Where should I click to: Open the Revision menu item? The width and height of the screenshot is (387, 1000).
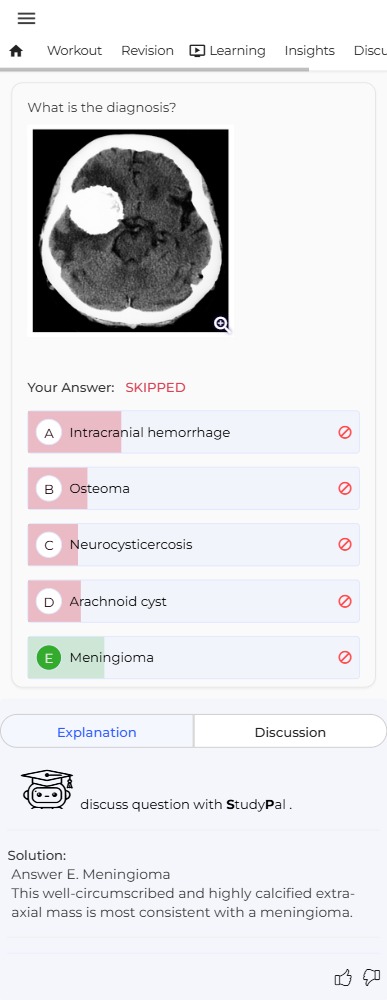coord(147,51)
